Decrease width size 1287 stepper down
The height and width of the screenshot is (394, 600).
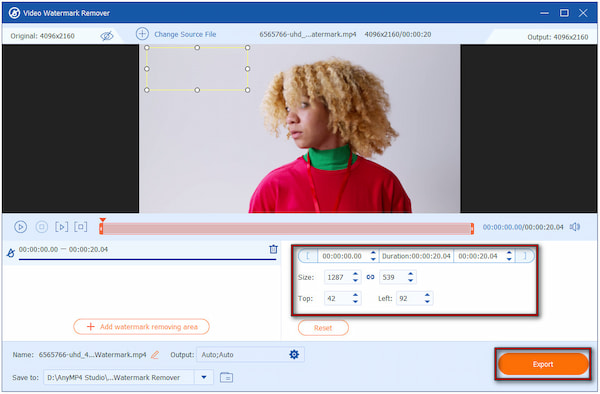[x=355, y=280]
